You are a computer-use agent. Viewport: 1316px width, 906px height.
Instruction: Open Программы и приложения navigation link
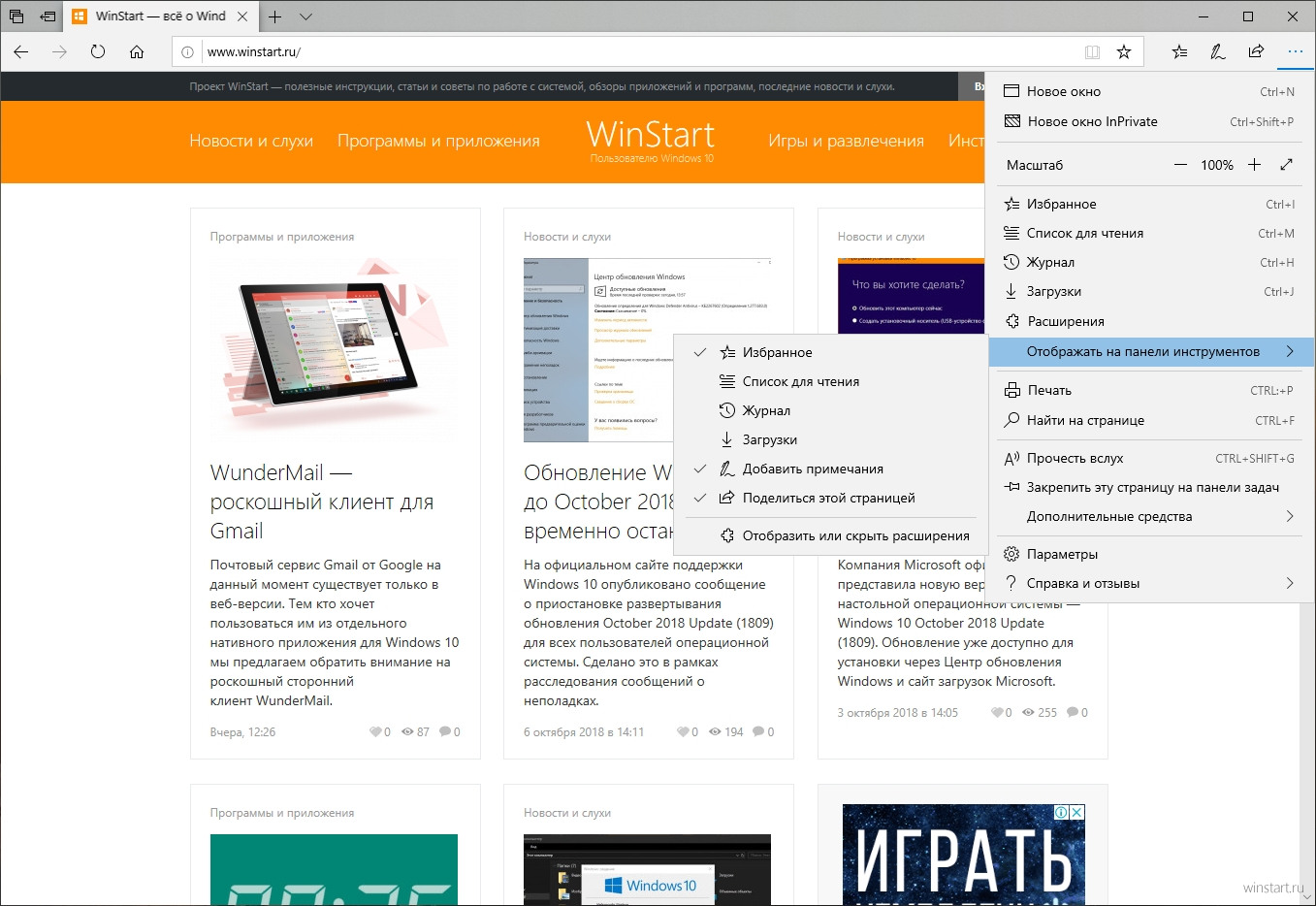[438, 141]
